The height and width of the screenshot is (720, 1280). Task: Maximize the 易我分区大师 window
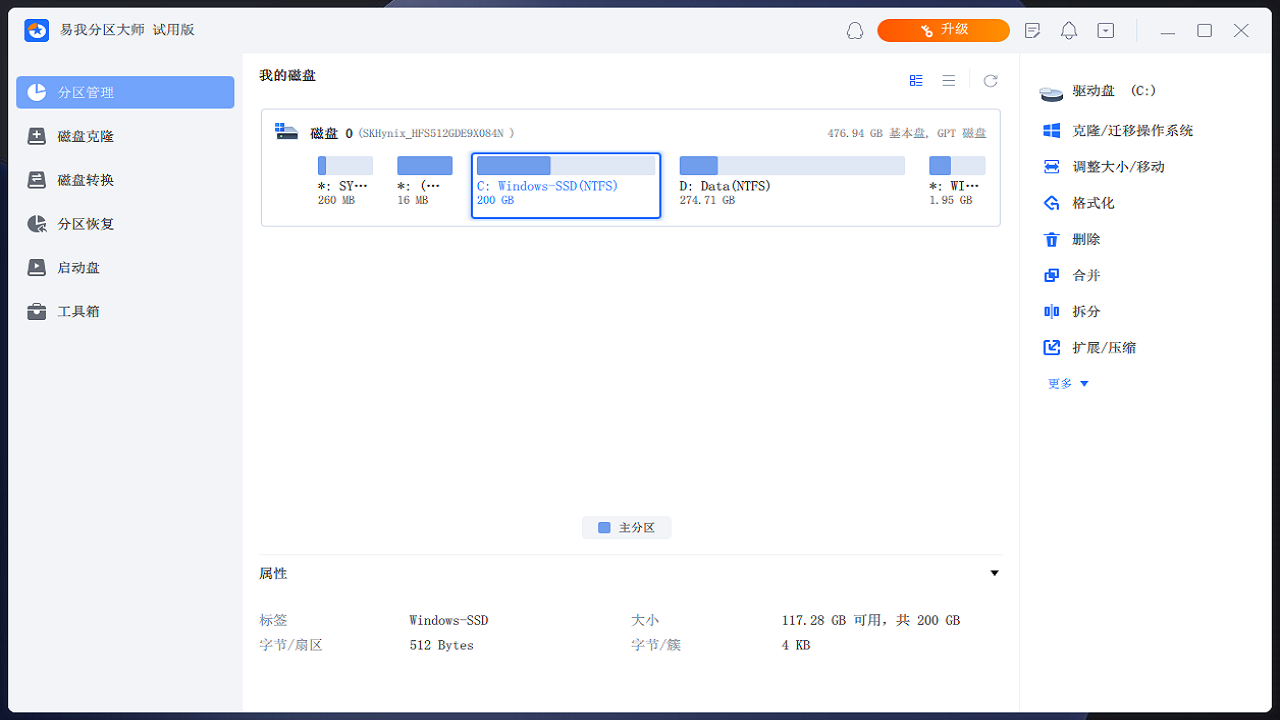point(1205,31)
